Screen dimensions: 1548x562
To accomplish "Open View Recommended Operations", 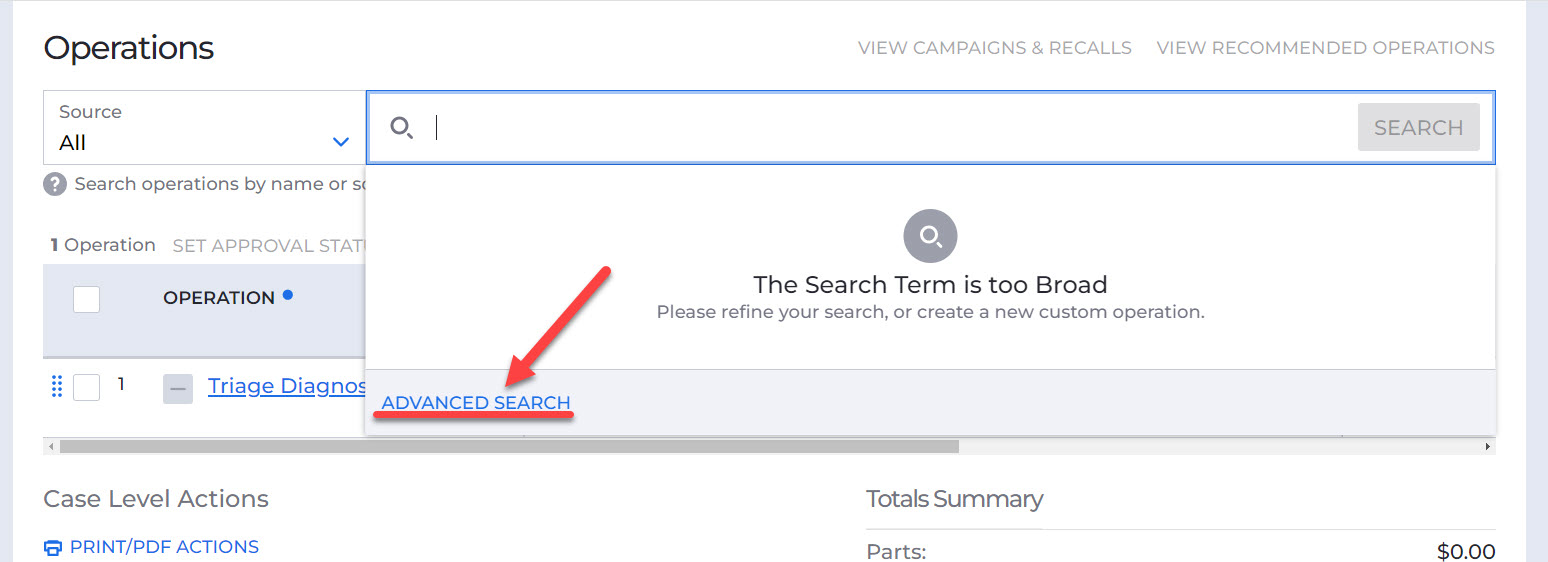I will (x=1326, y=48).
